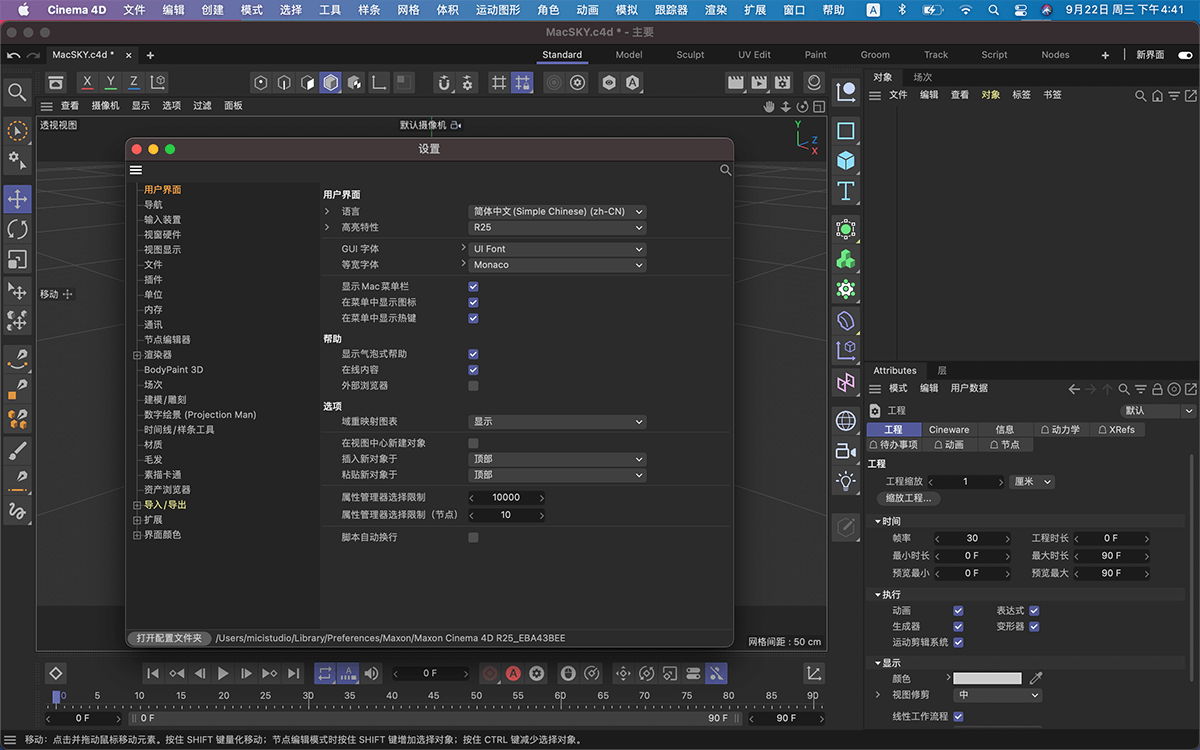Click the Camera object icon
The height and width of the screenshot is (750, 1200).
point(846,451)
